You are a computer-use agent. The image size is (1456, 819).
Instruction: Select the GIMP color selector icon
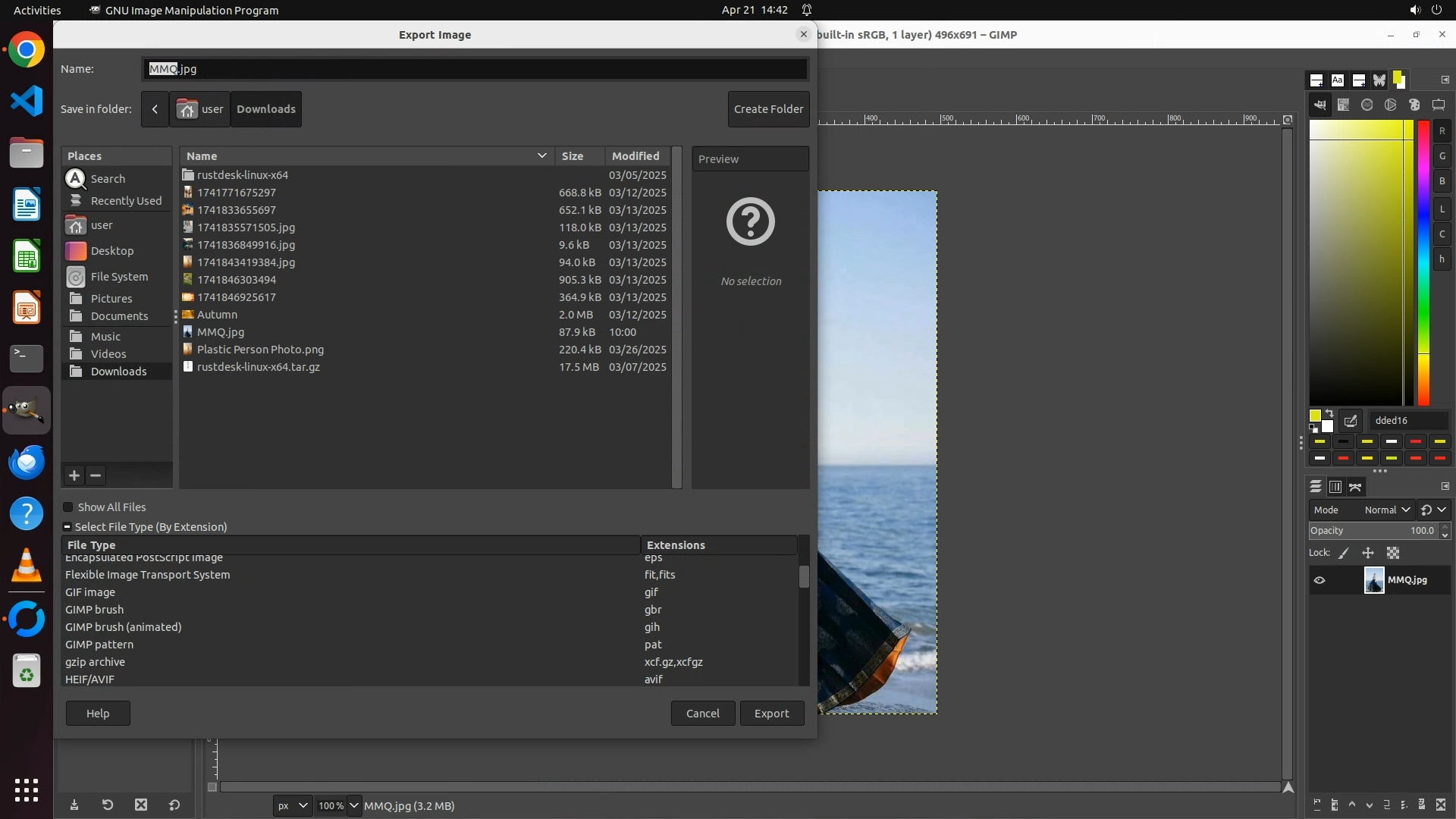(x=1320, y=105)
